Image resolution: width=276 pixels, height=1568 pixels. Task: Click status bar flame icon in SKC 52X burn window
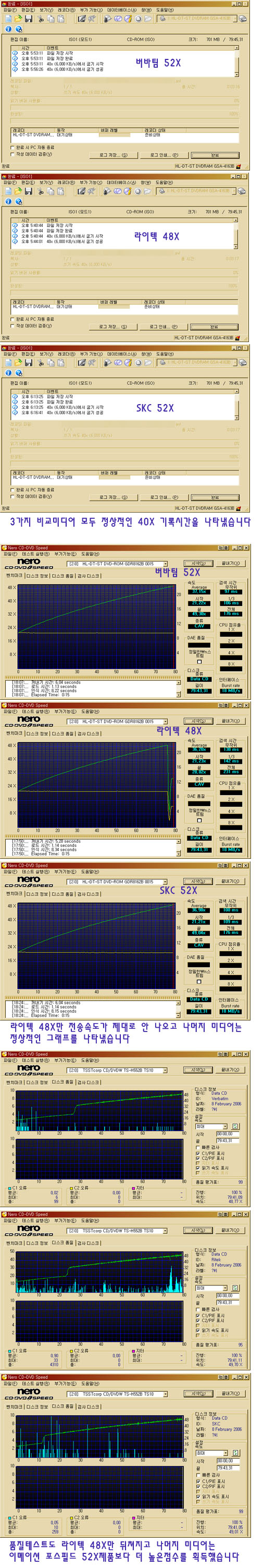[239, 508]
